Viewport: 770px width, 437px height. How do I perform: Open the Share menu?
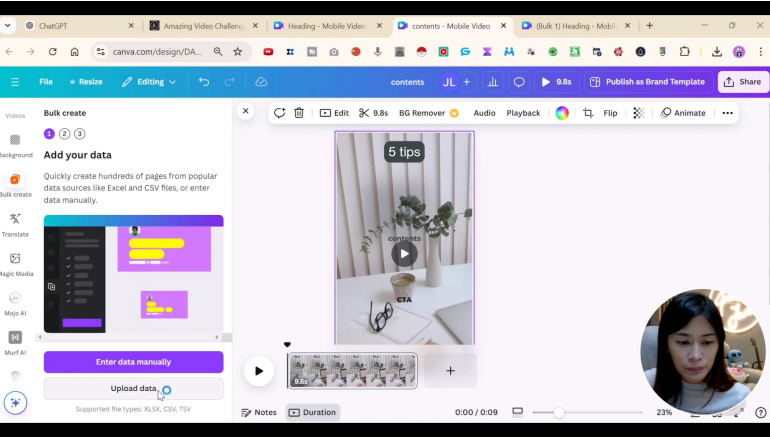coord(743,82)
